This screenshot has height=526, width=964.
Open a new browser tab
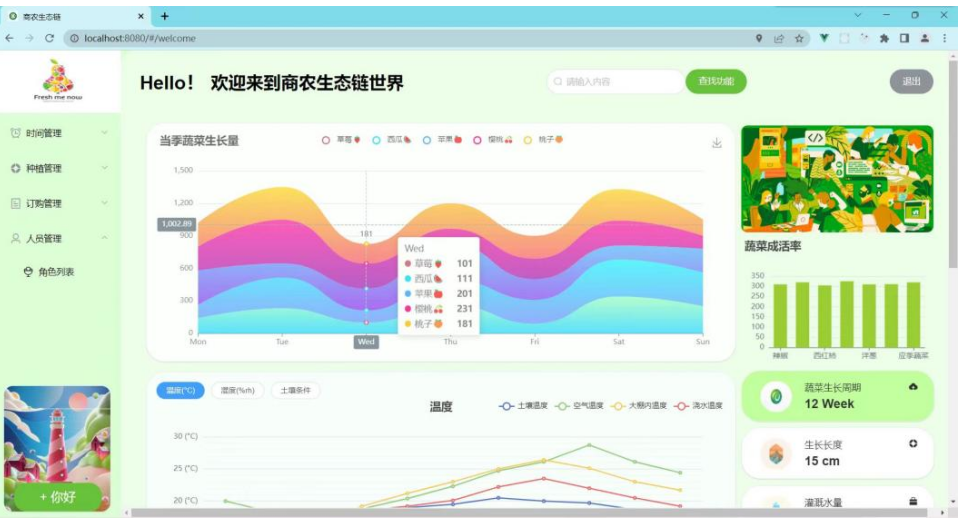pyautogui.click(x=165, y=17)
